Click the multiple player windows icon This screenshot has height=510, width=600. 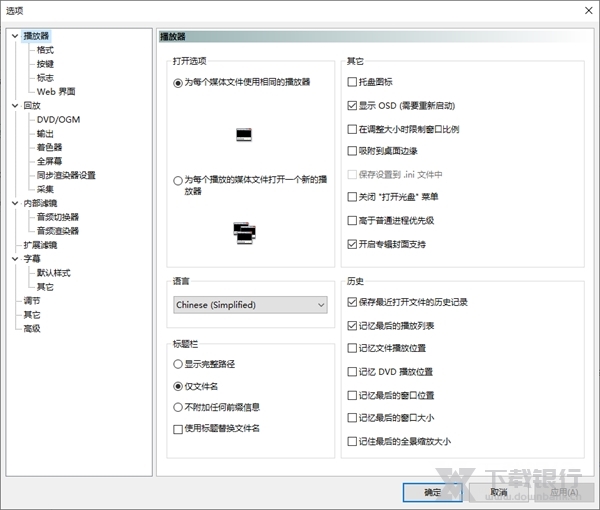(245, 233)
